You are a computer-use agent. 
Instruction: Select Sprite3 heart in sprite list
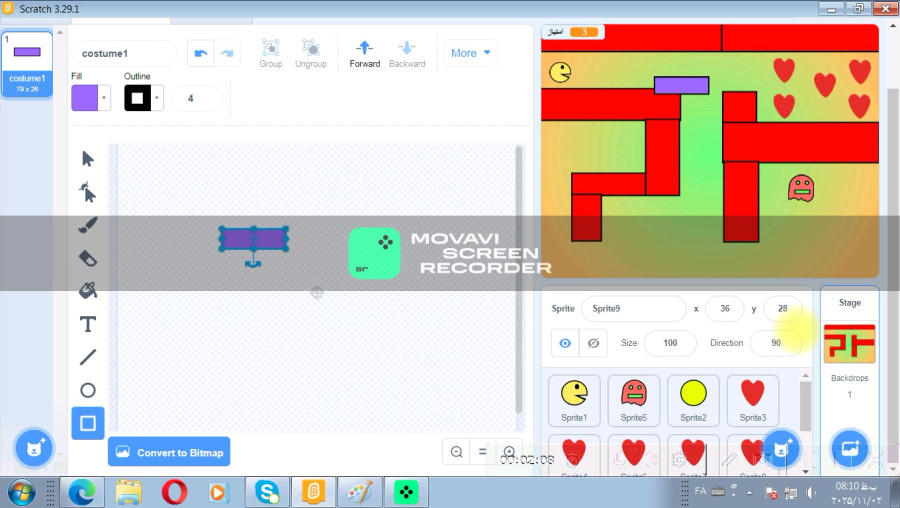coord(753,400)
